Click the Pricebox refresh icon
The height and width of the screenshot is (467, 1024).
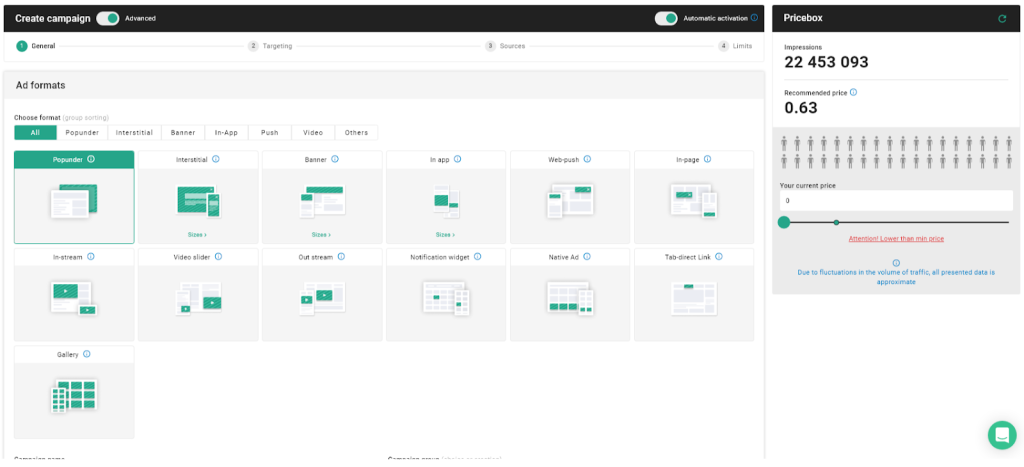pos(1002,18)
